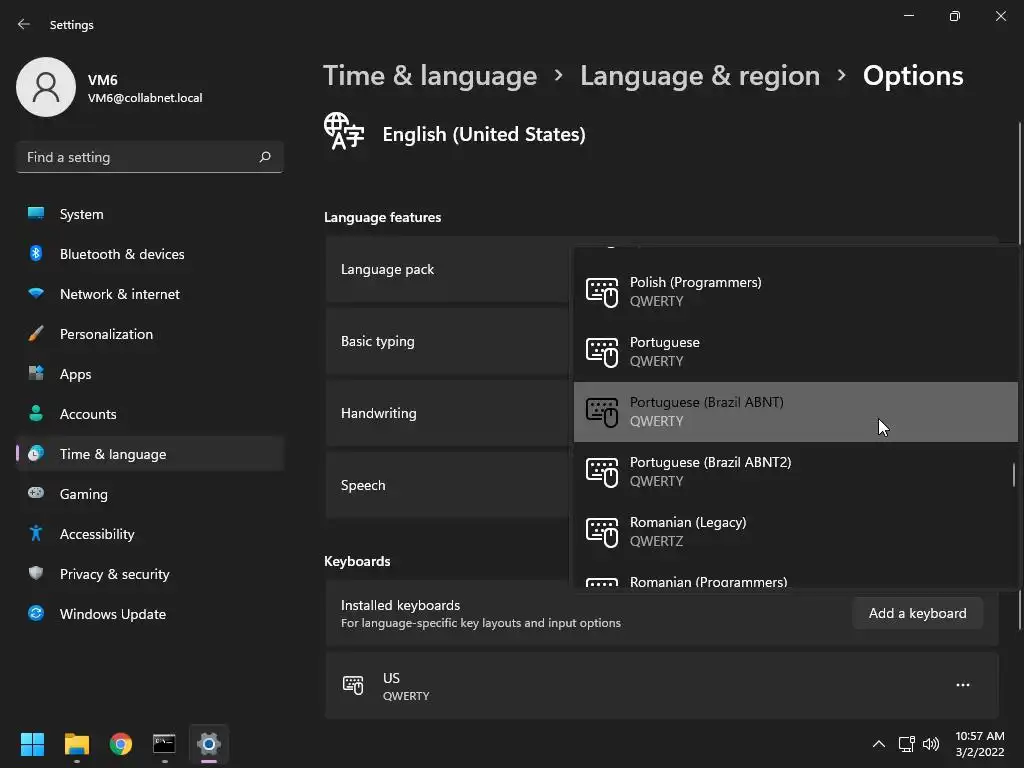Open the US keyboard more options menu
The image size is (1024, 768).
962,685
